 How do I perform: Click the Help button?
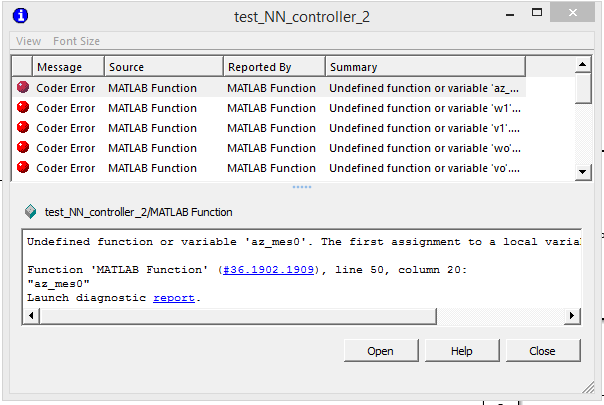(461, 351)
